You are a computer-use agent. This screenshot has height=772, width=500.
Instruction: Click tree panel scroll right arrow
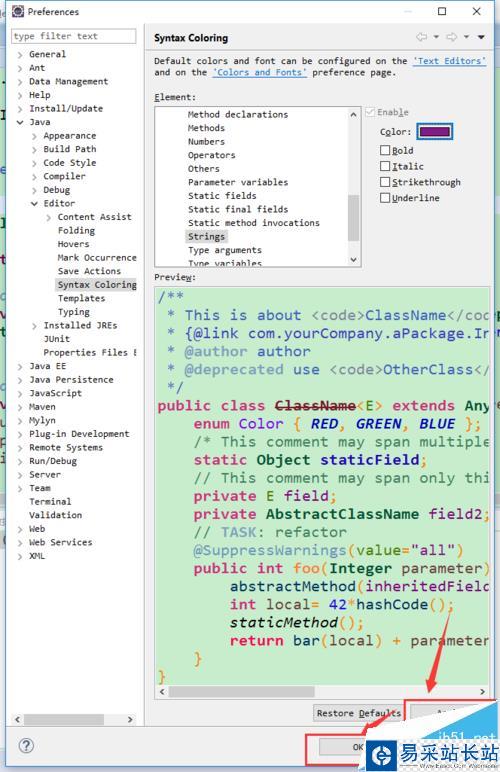(130, 719)
